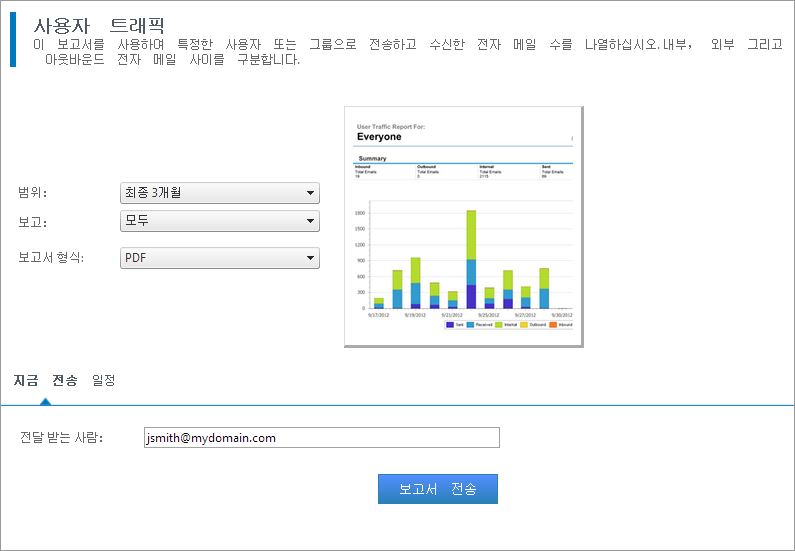Viewport: 795px width, 551px height.
Task: Select the yellow Outbound legend swatch
Action: pos(524,325)
